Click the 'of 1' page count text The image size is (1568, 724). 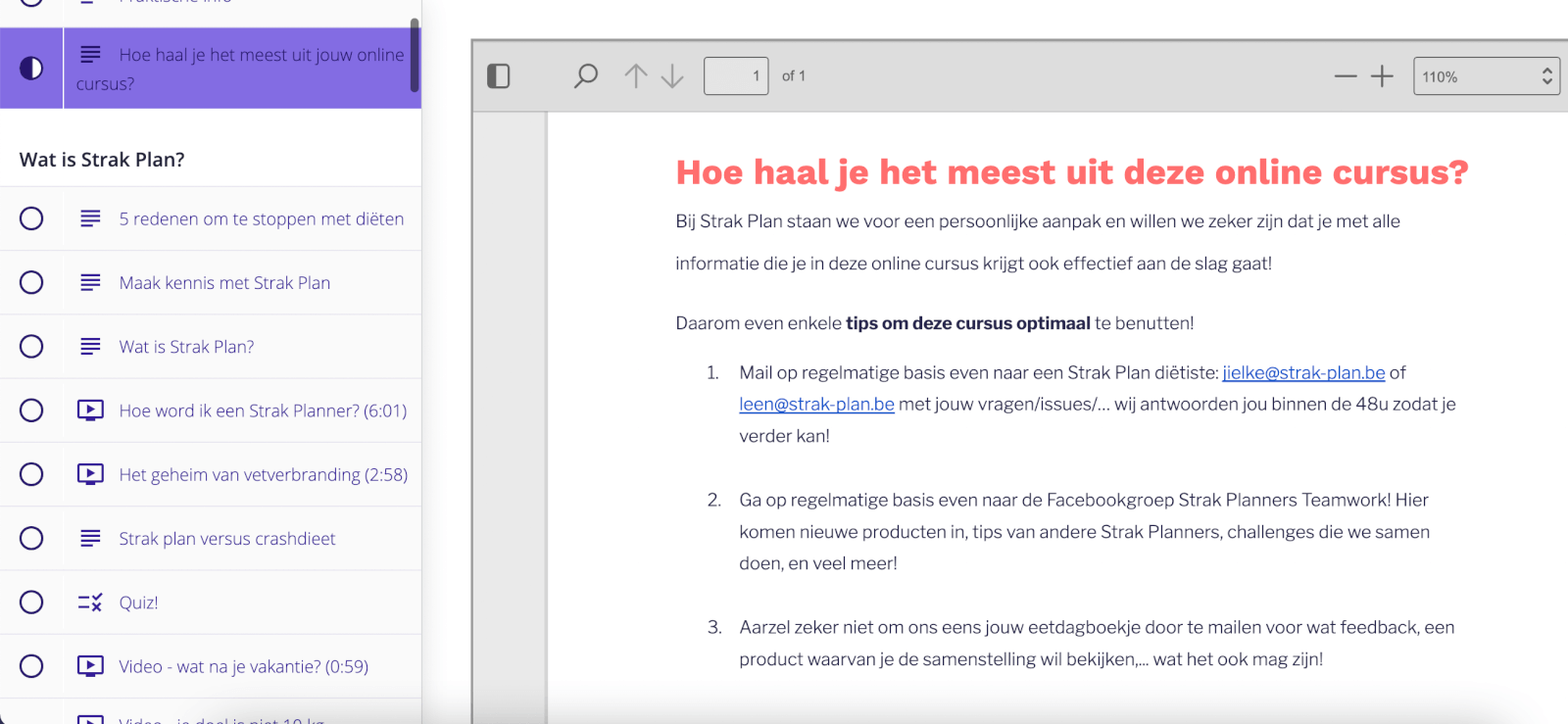(x=794, y=75)
